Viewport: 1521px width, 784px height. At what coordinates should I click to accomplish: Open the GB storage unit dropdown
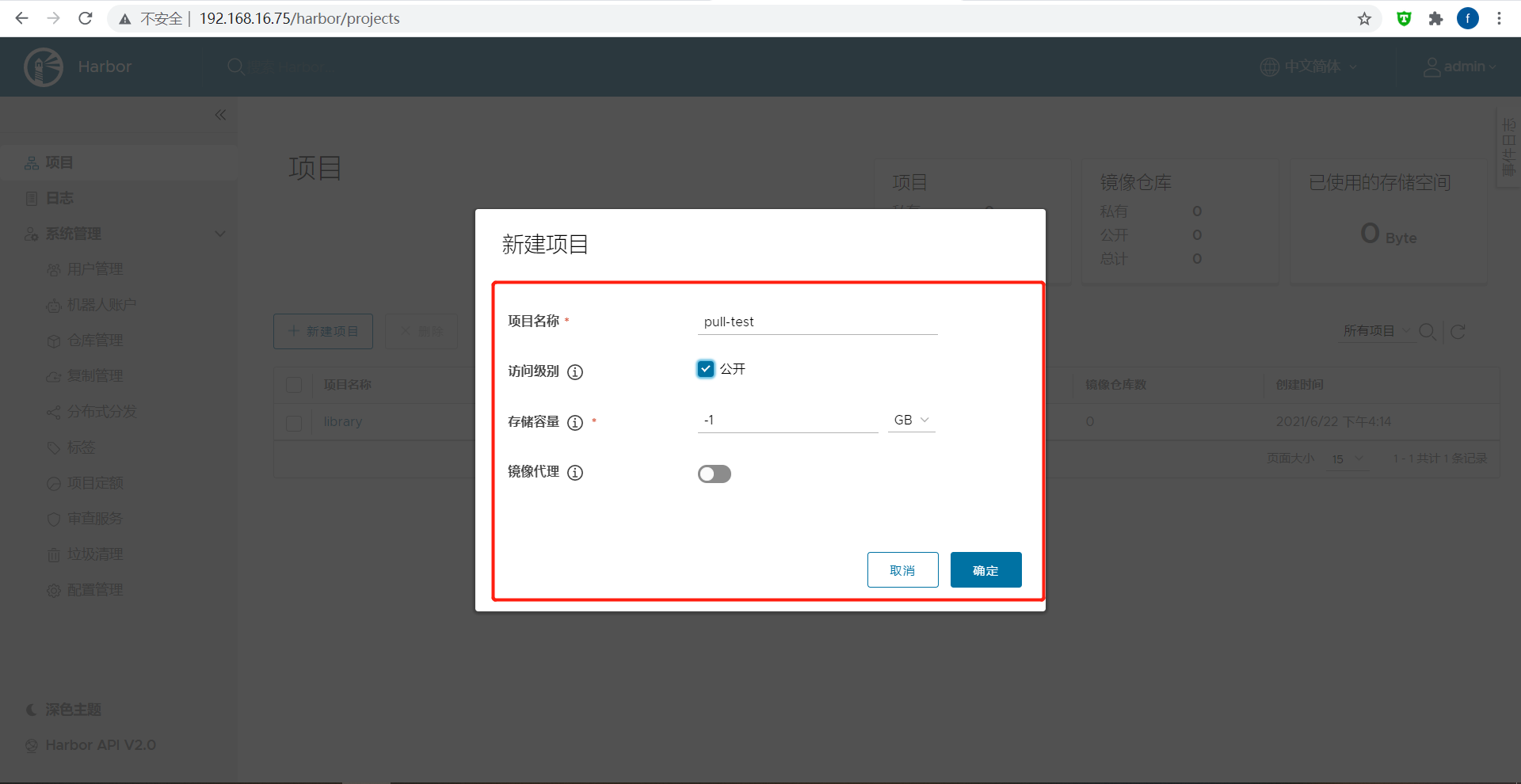[911, 420]
